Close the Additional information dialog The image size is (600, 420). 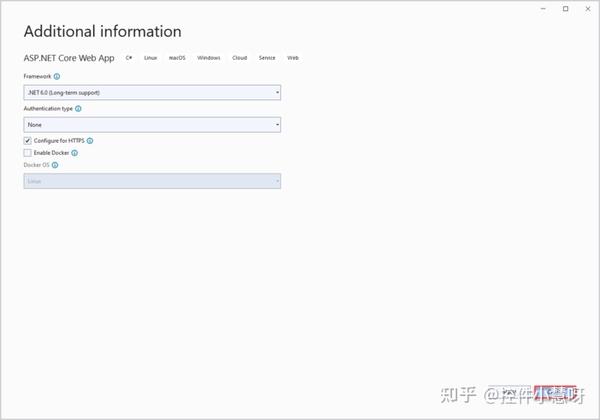tap(588, 9)
